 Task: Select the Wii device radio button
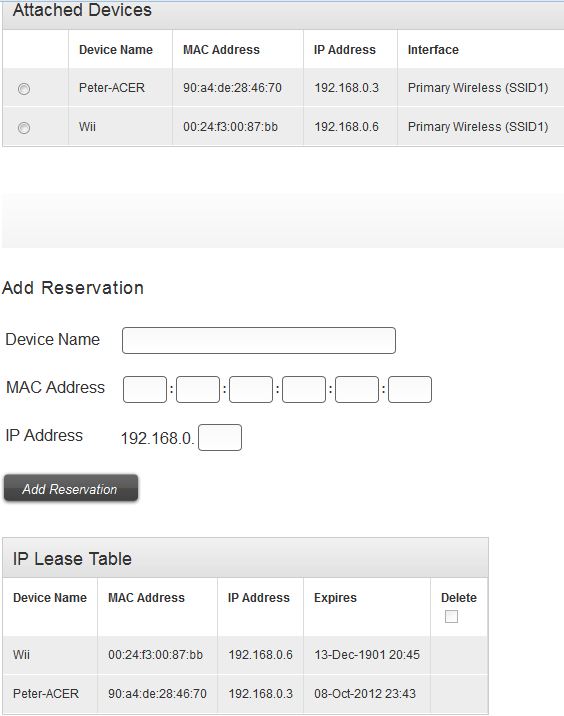point(24,127)
